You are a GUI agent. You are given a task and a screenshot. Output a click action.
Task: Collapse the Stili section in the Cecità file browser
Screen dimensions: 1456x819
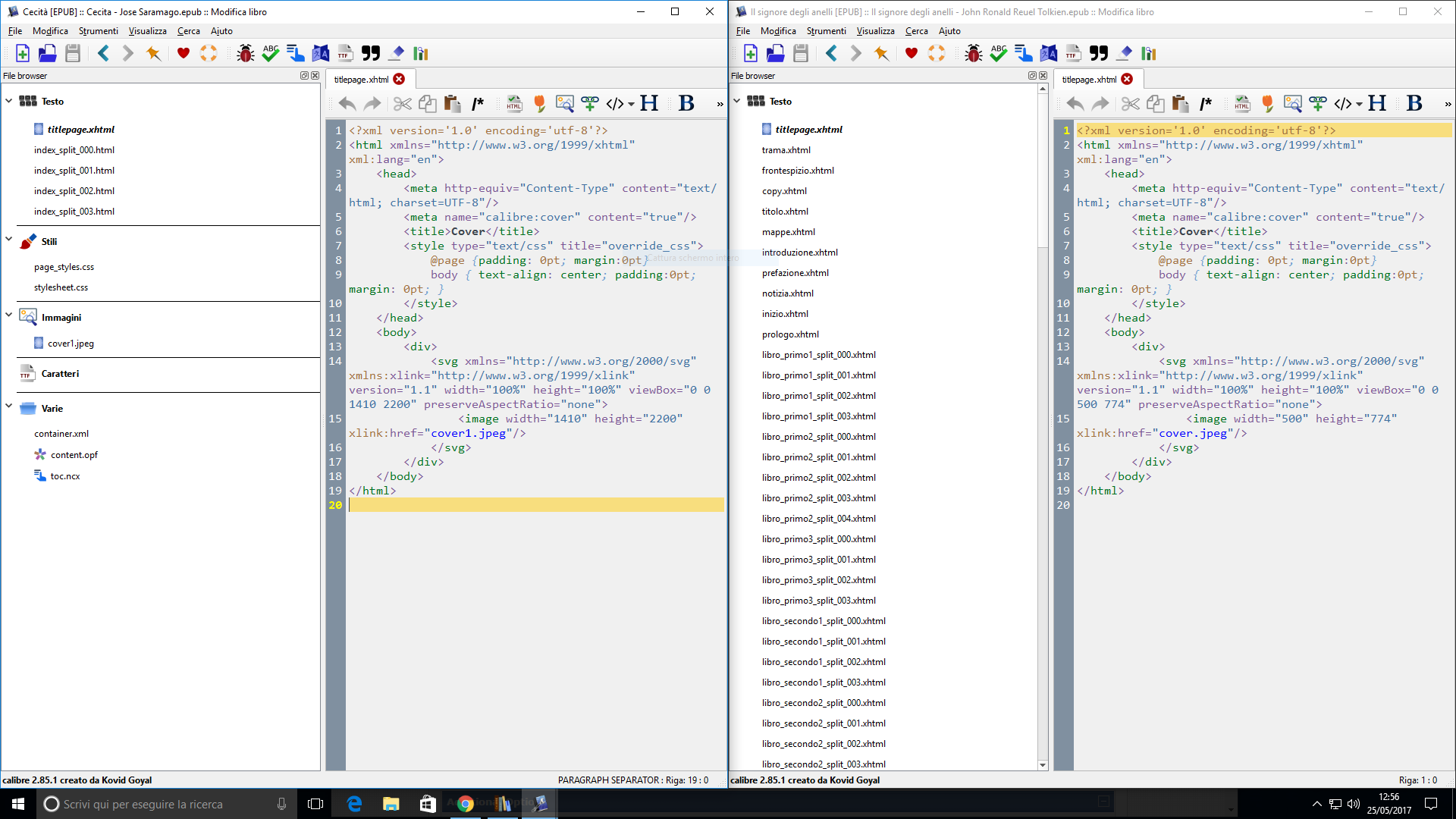[x=9, y=240]
